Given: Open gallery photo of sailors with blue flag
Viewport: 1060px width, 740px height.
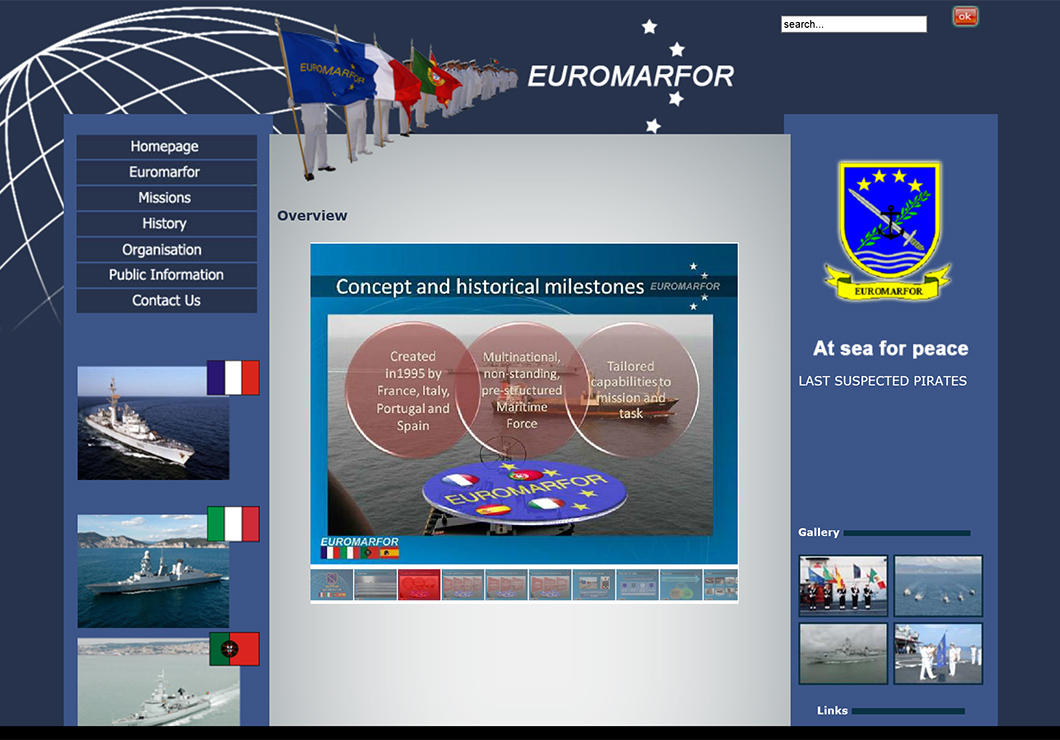Looking at the screenshot, I should [938, 653].
